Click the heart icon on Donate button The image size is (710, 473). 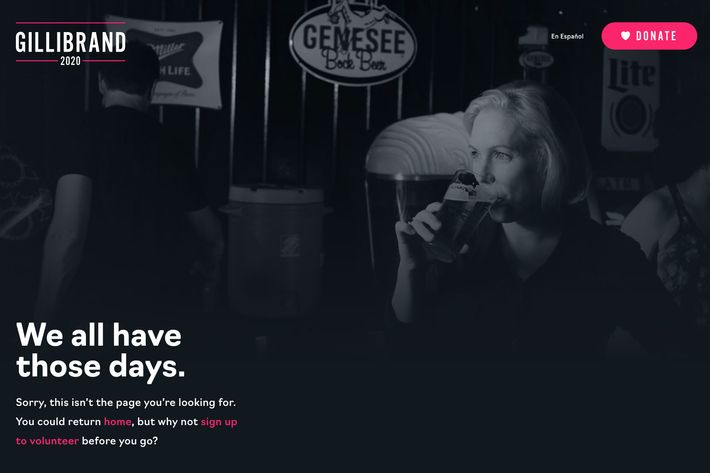point(625,36)
